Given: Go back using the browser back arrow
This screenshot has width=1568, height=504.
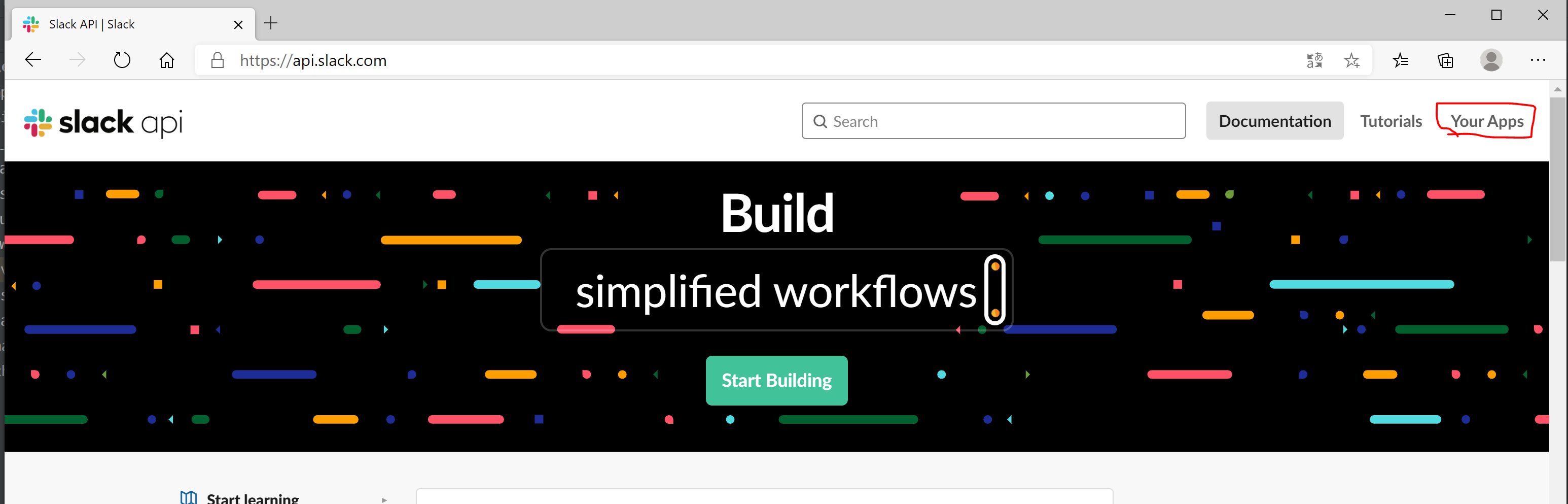Looking at the screenshot, I should (x=33, y=60).
